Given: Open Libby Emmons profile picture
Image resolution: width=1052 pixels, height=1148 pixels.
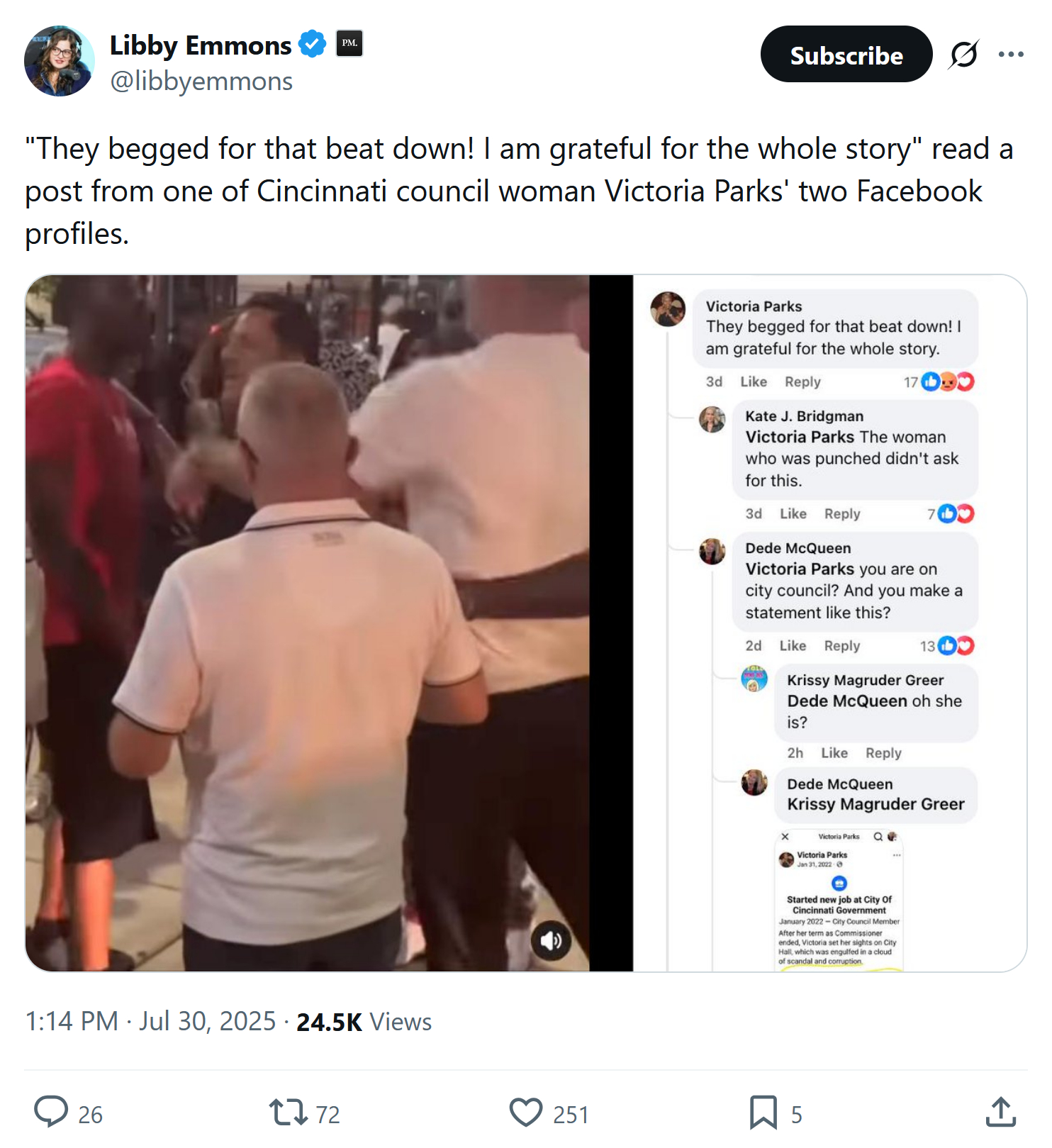Looking at the screenshot, I should (60, 61).
